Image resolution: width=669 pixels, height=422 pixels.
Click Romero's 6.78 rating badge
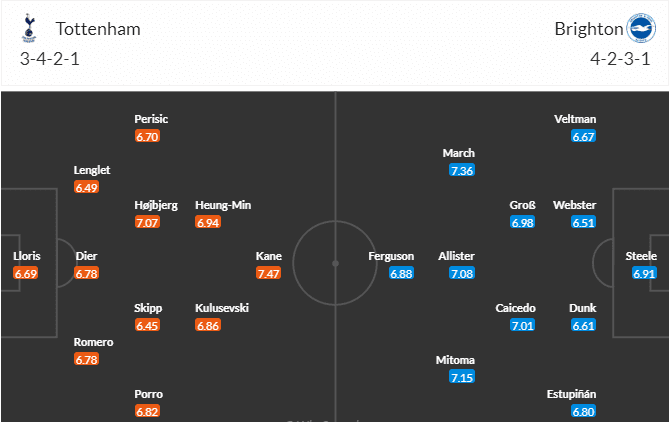pyautogui.click(x=87, y=359)
